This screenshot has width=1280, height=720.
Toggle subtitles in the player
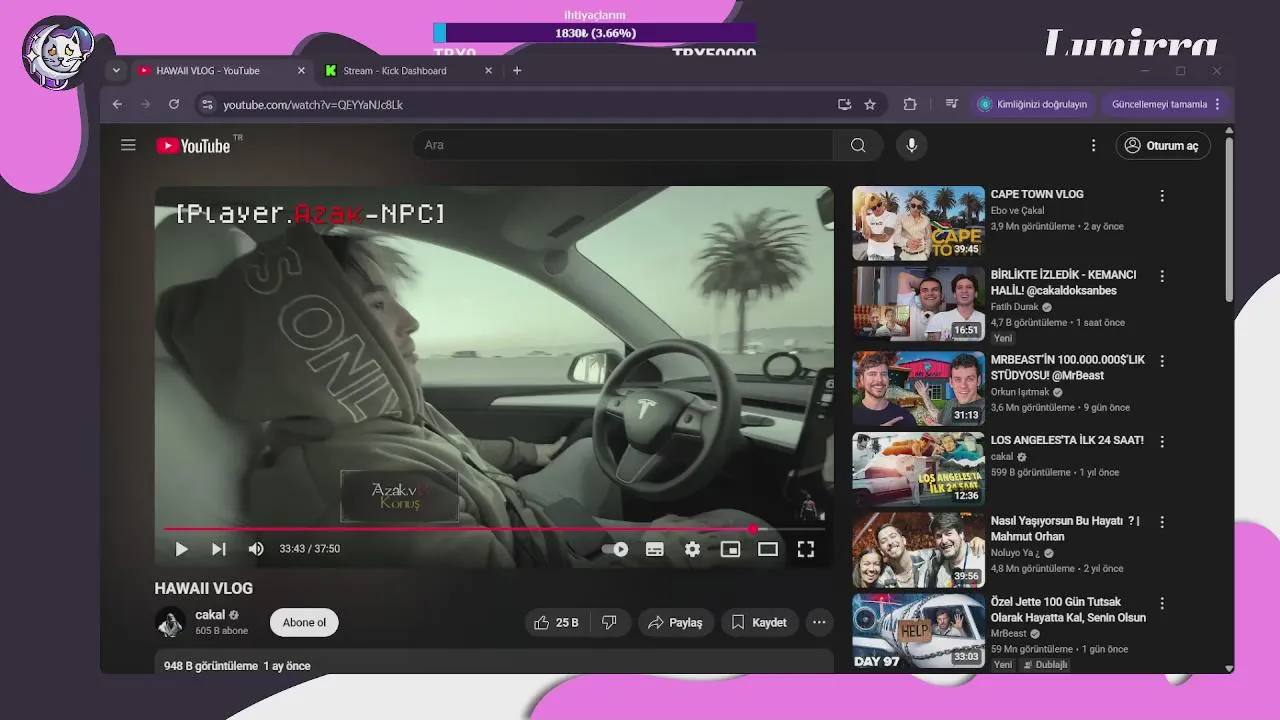point(654,549)
